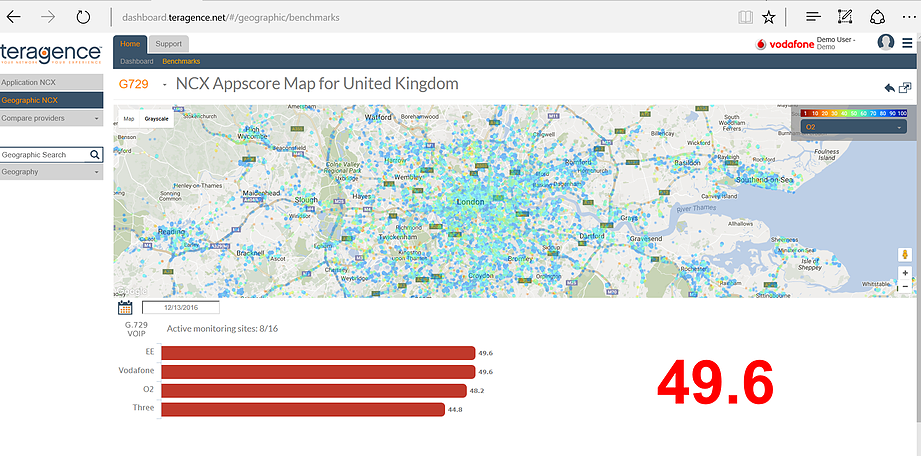The image size is (921, 456).
Task: Click the Vodafone logo in header
Action: coord(785,44)
